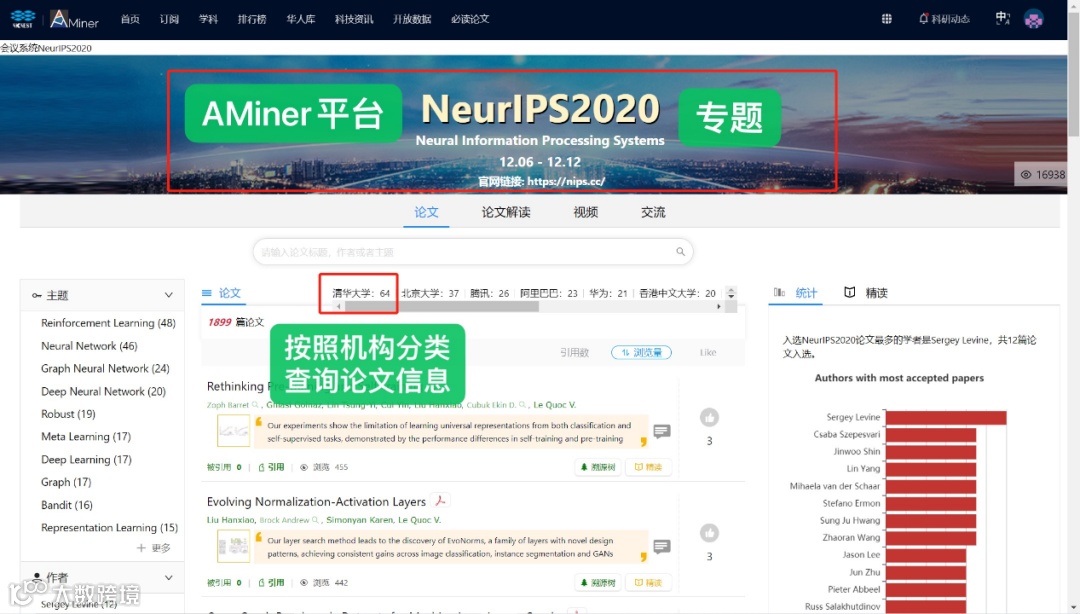Screen dimensions: 1080x614
Task: Open the statistics tab
Action: click(x=806, y=293)
